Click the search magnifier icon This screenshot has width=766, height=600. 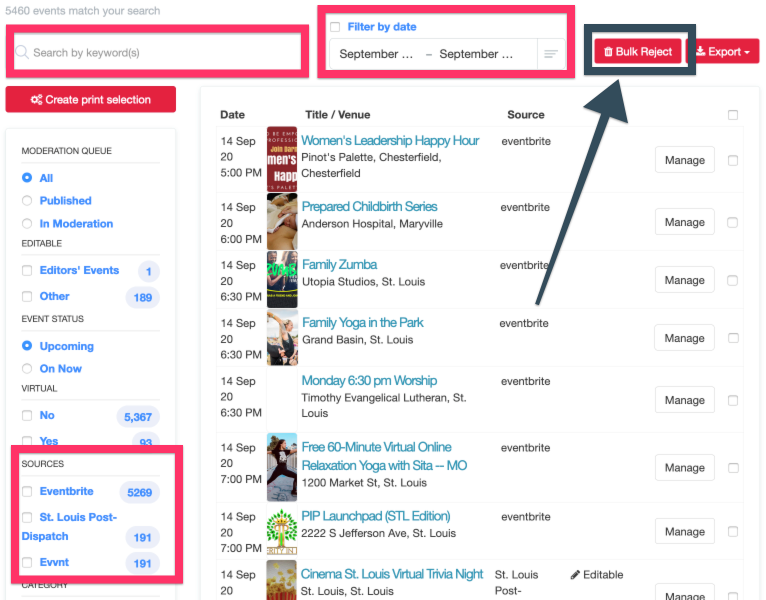pyautogui.click(x=21, y=52)
